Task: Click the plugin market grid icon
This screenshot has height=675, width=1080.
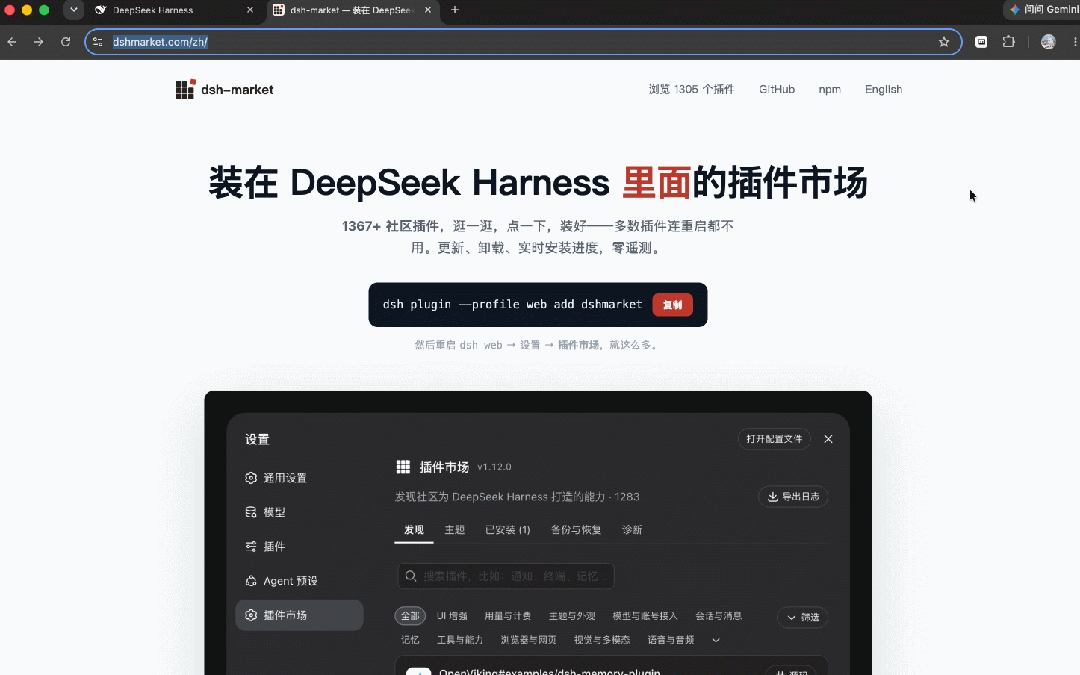Action: tap(403, 467)
